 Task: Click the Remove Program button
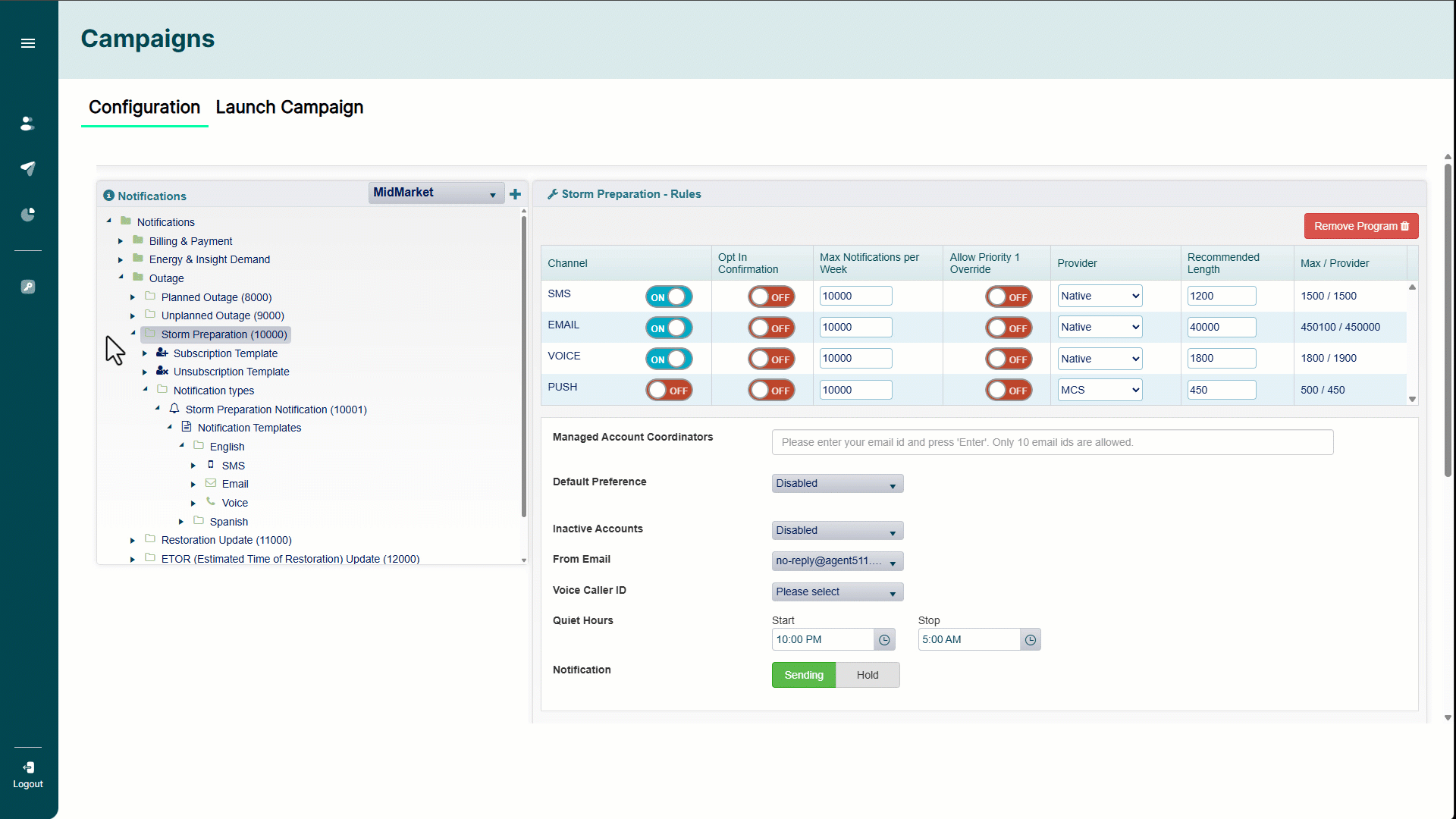coord(1361,226)
